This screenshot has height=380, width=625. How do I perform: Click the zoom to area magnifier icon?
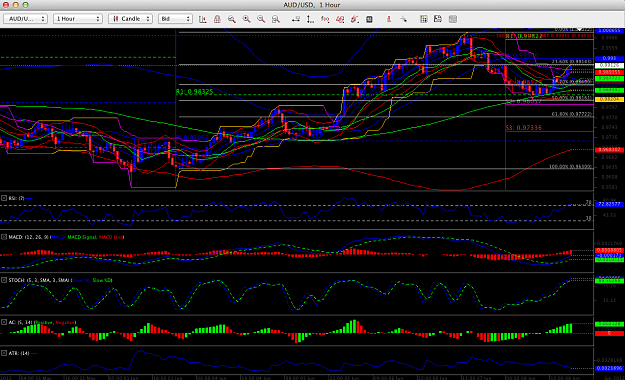click(x=232, y=19)
